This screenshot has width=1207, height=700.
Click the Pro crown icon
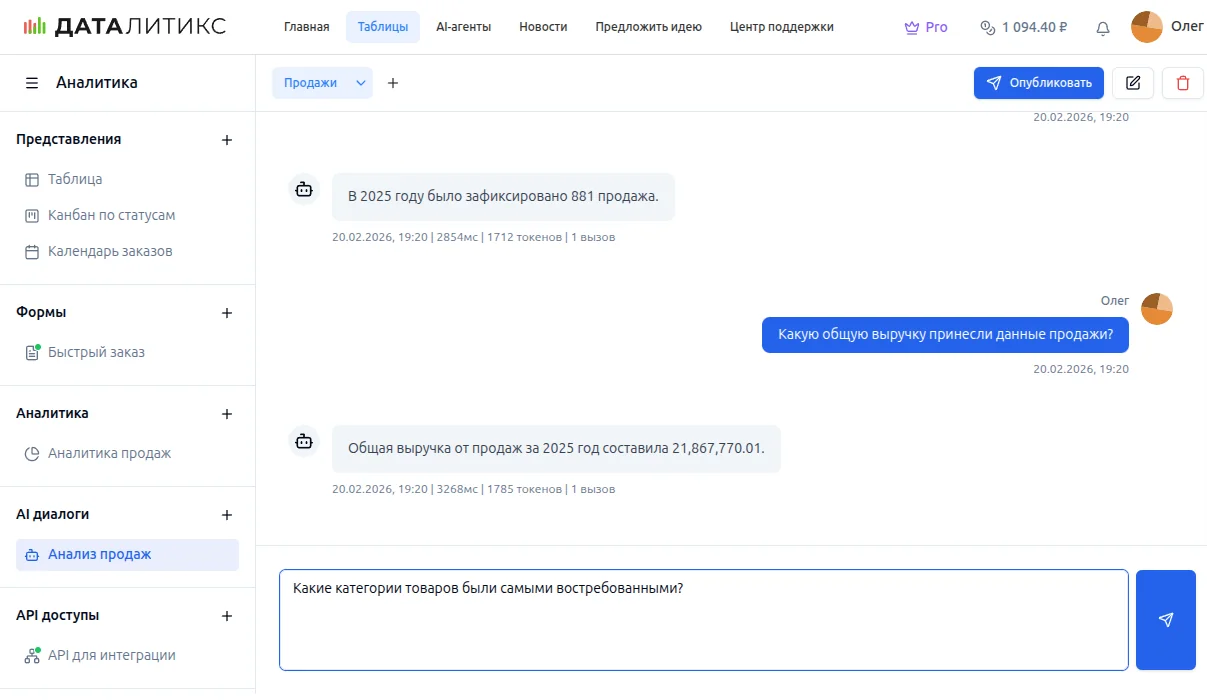tap(911, 28)
